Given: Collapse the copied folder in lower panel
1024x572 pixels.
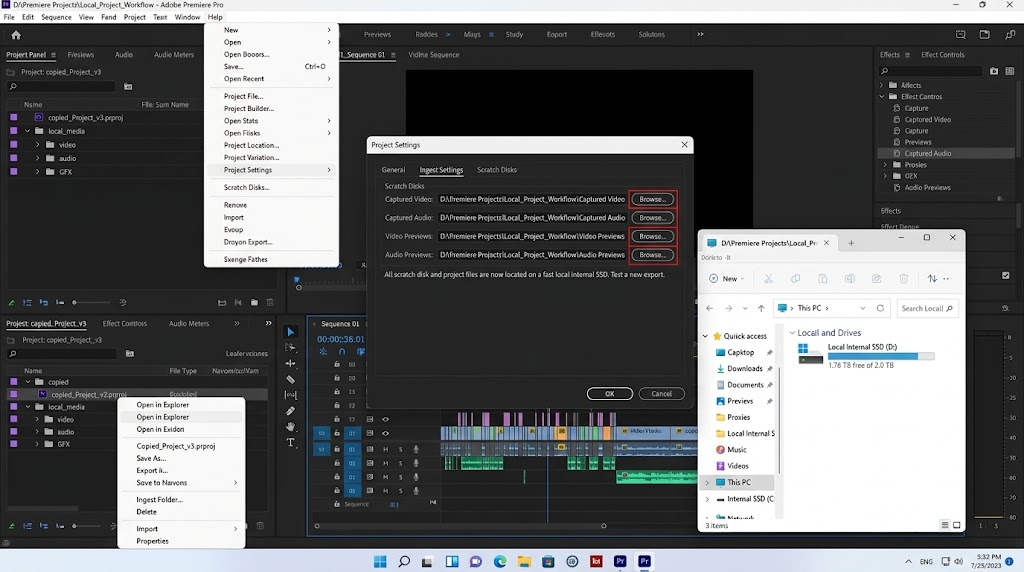Looking at the screenshot, I should coord(28,382).
